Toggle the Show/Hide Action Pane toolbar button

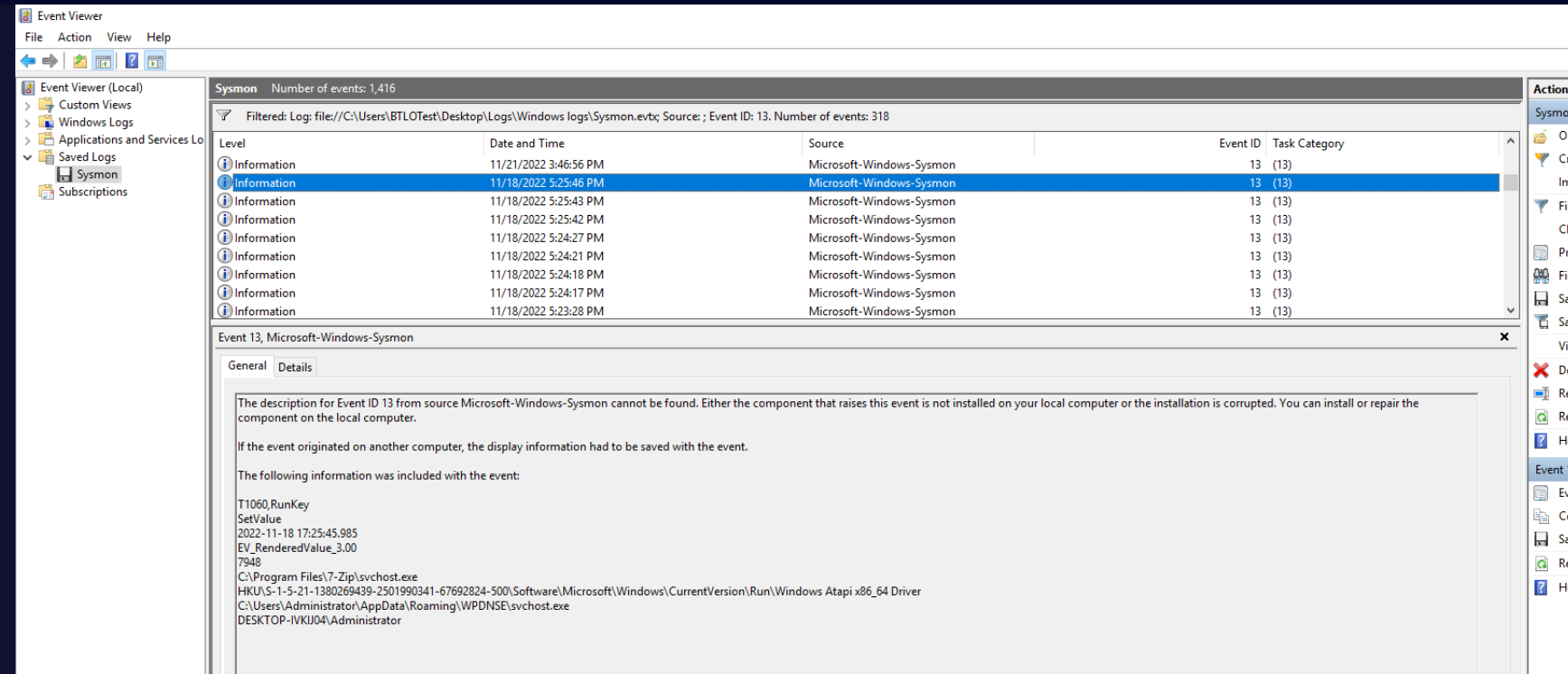point(155,61)
